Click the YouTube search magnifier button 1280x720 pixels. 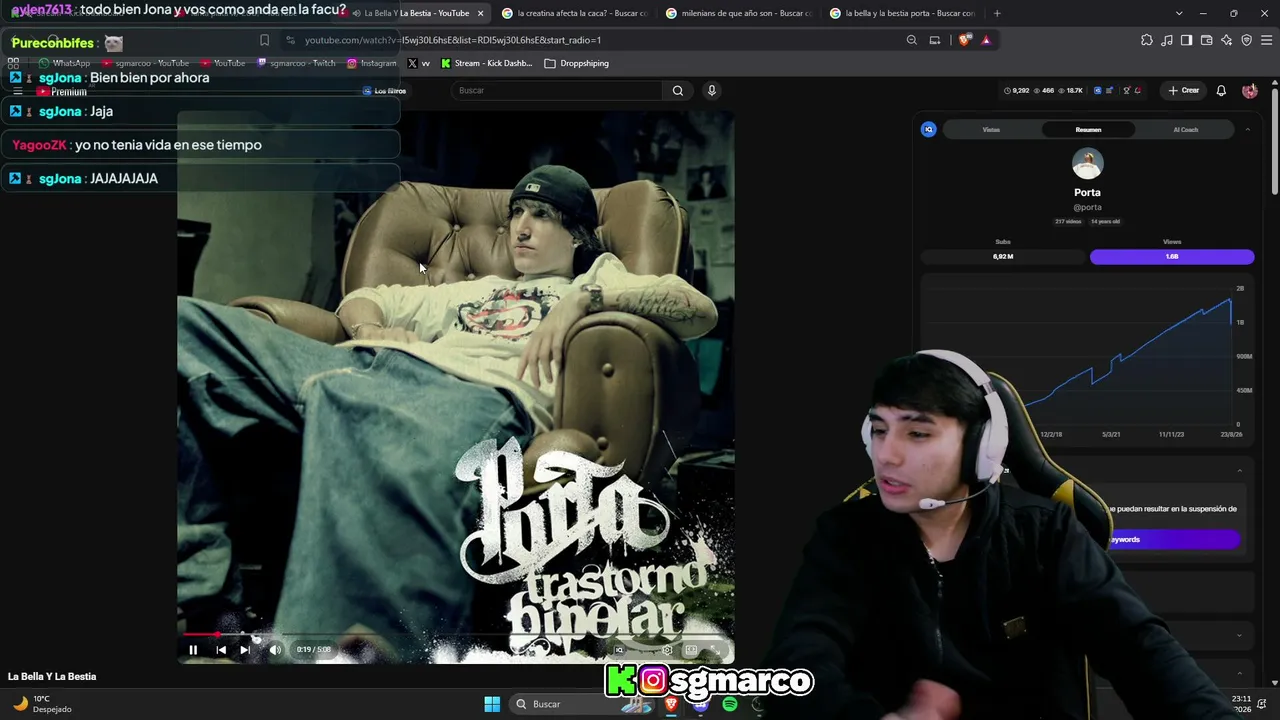678,90
